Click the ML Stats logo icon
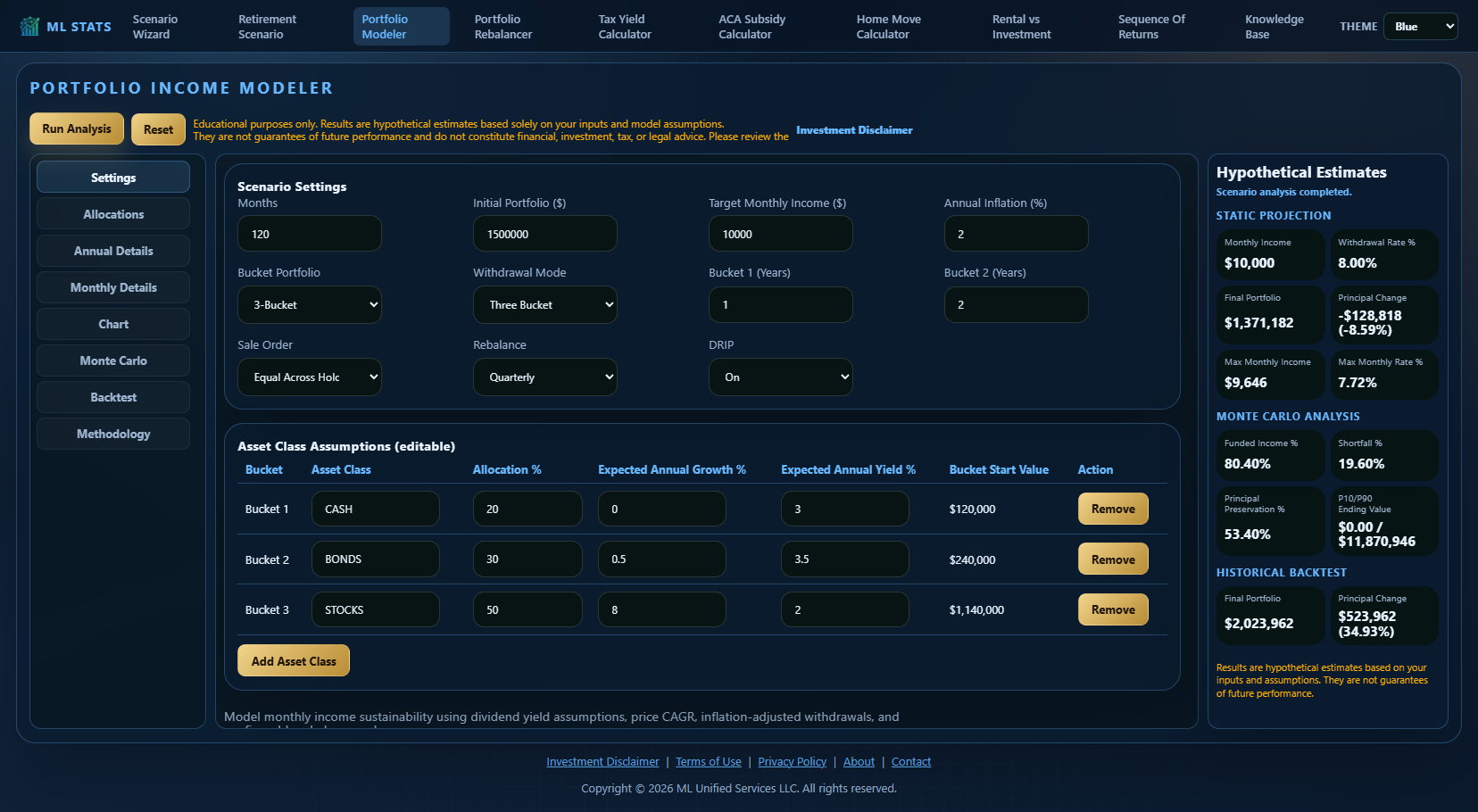 29,27
